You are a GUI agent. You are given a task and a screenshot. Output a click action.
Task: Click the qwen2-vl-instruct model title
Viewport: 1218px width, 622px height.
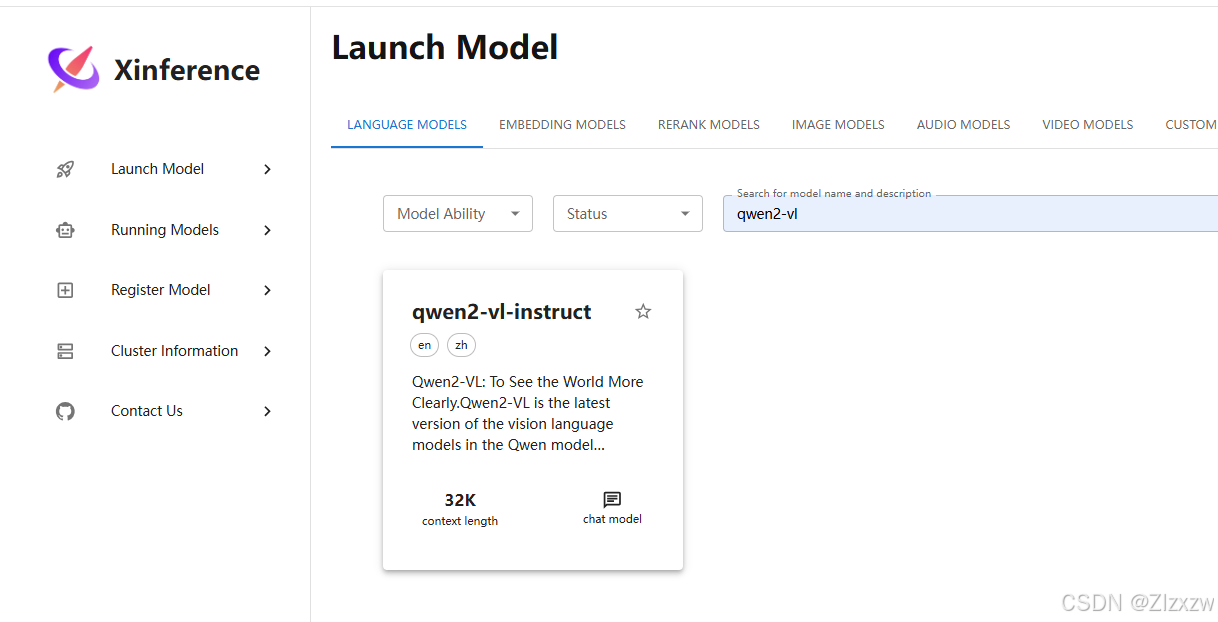point(502,311)
